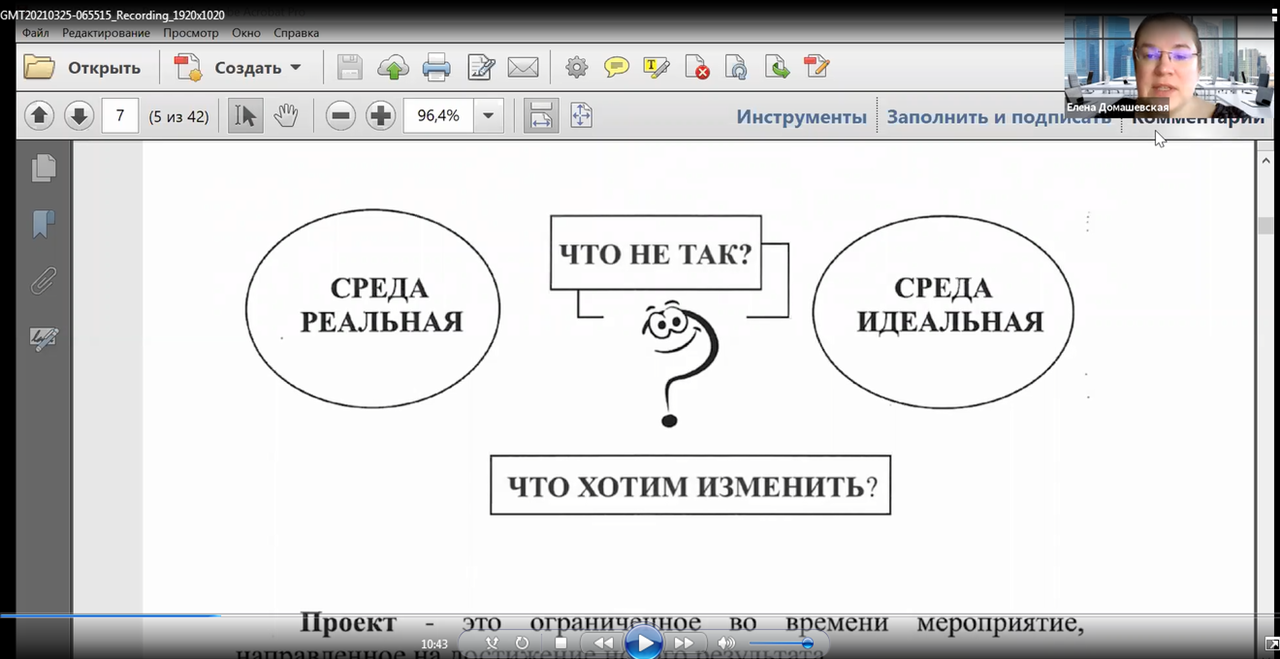Open the Окно menu
This screenshot has height=659, width=1280.
246,33
